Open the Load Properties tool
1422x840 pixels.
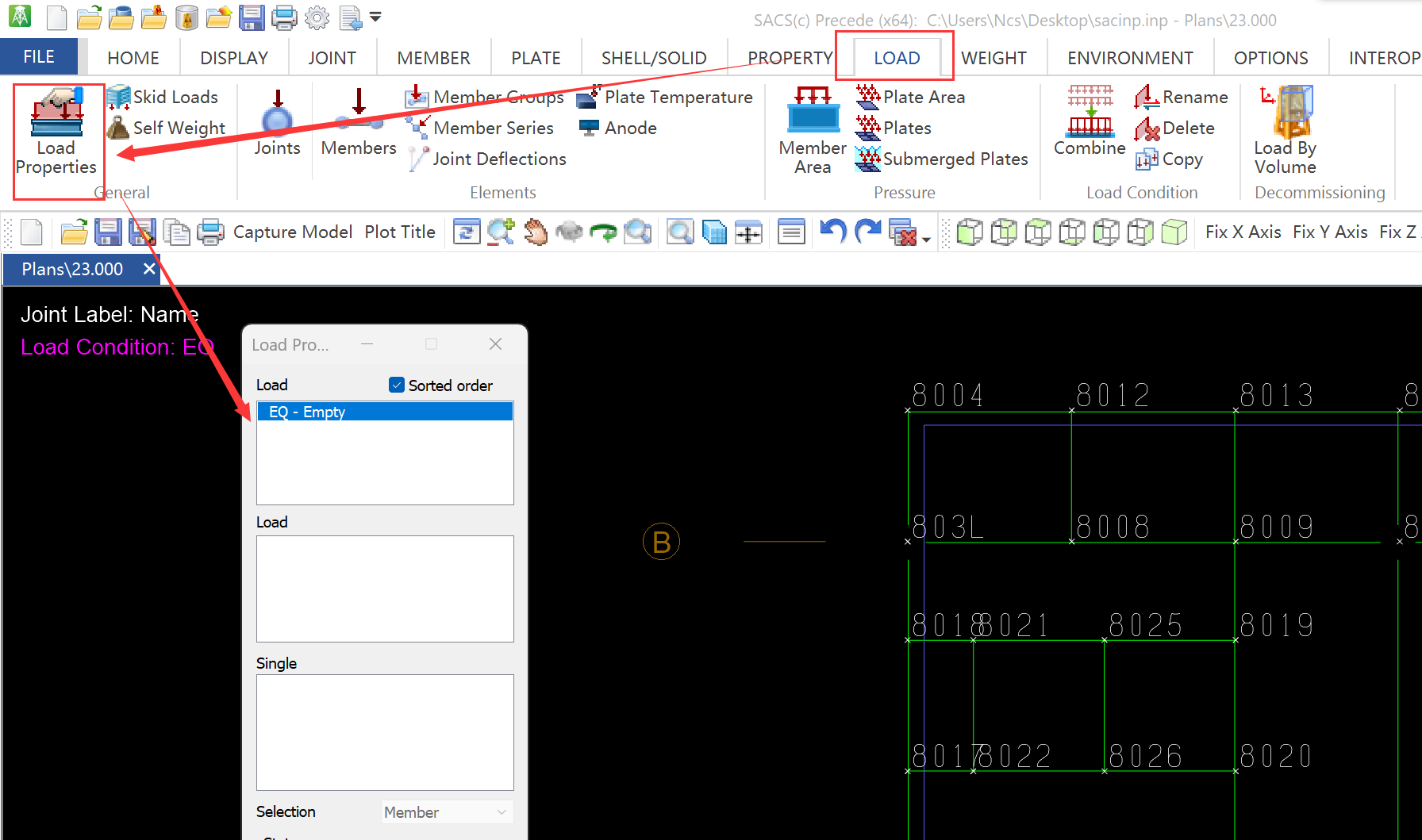(x=56, y=131)
